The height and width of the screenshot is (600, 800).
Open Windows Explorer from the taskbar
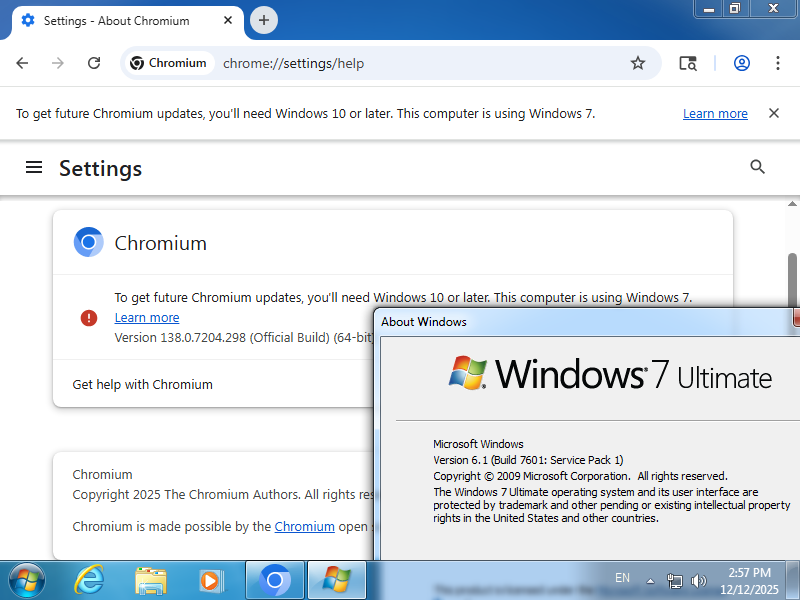pyautogui.click(x=151, y=581)
